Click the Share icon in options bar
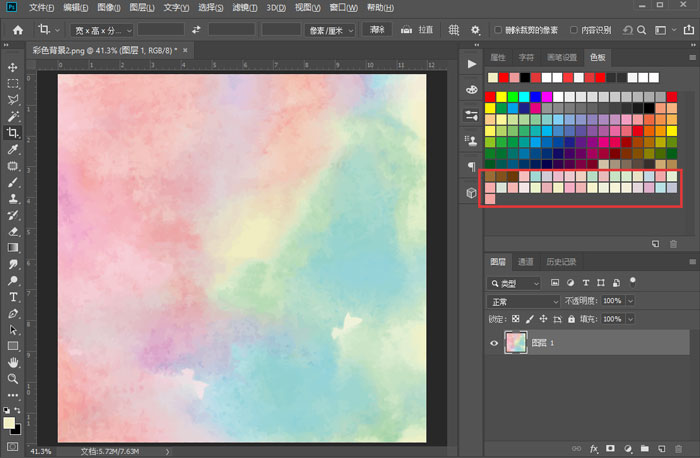Screen dimensions: 700x458 point(689,30)
